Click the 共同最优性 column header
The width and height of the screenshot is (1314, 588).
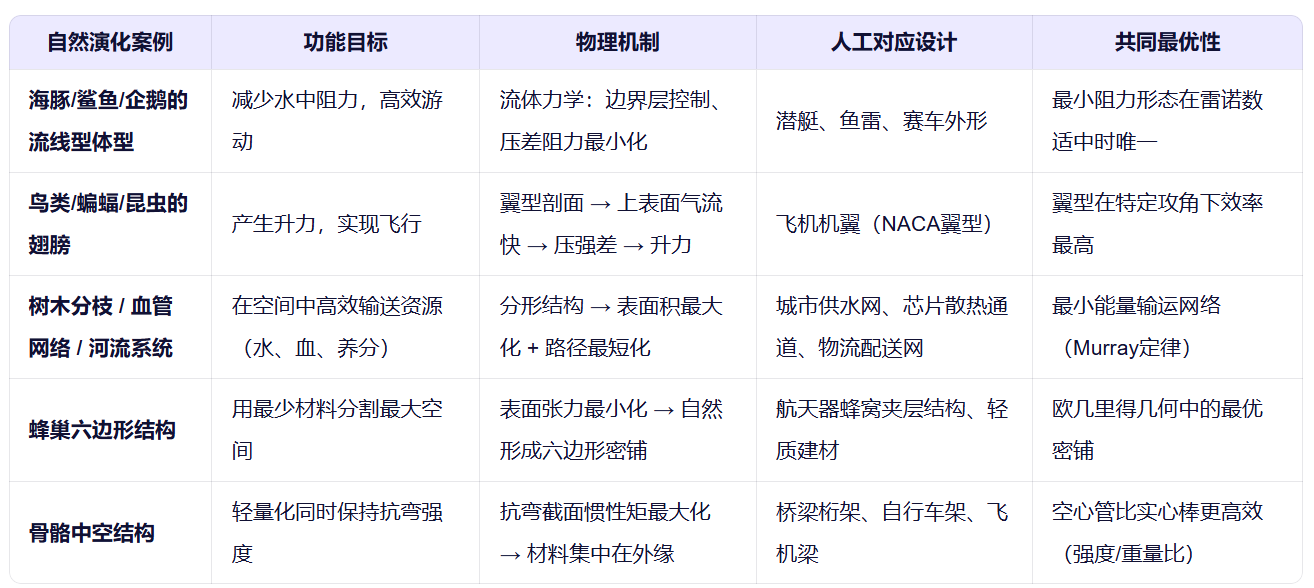pos(1167,42)
